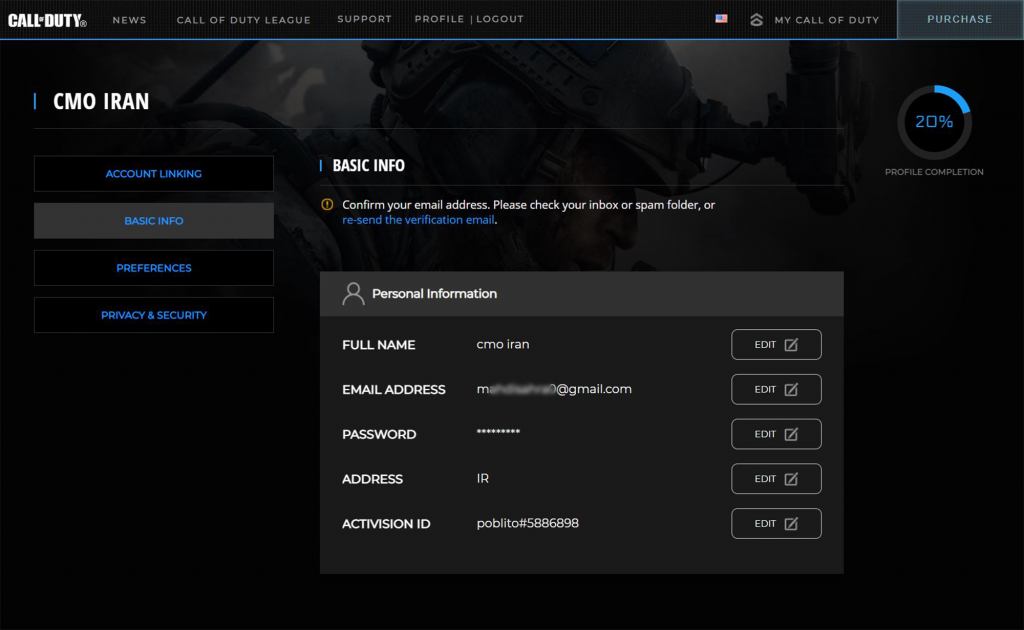Click the Profile Completion label

point(934,172)
